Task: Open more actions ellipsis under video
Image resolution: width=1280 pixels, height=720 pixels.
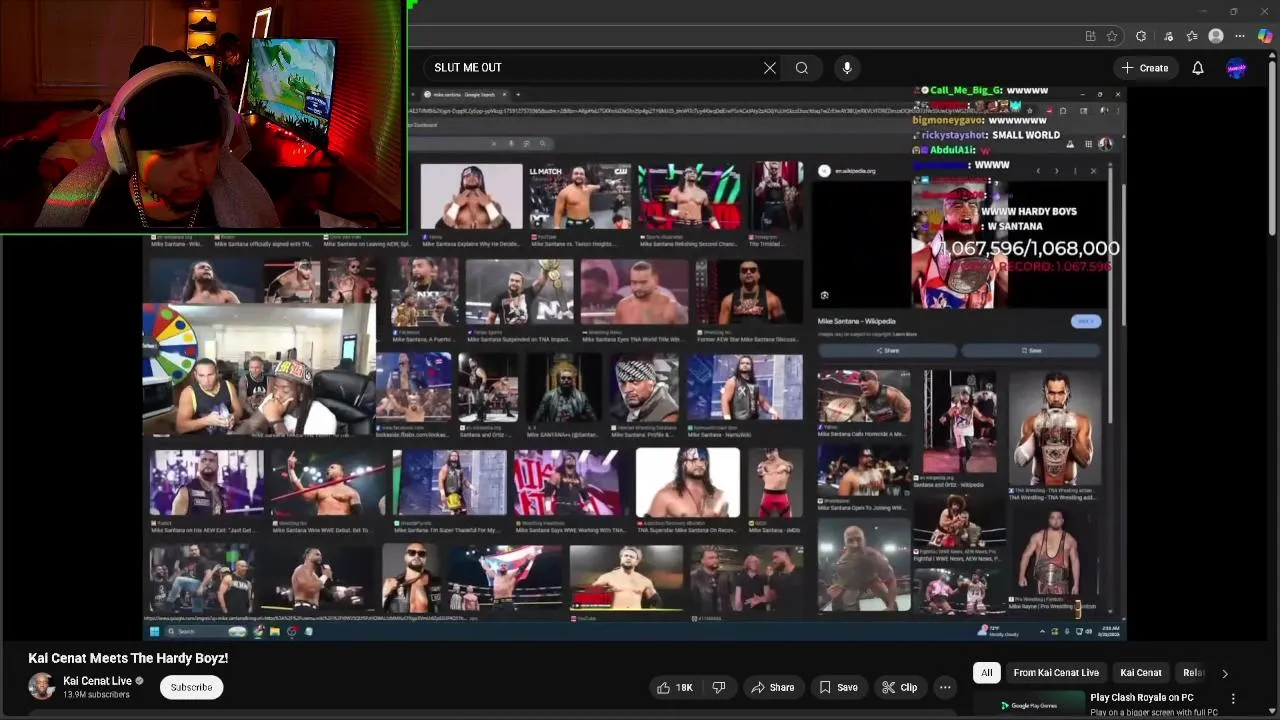Action: pyautogui.click(x=945, y=687)
